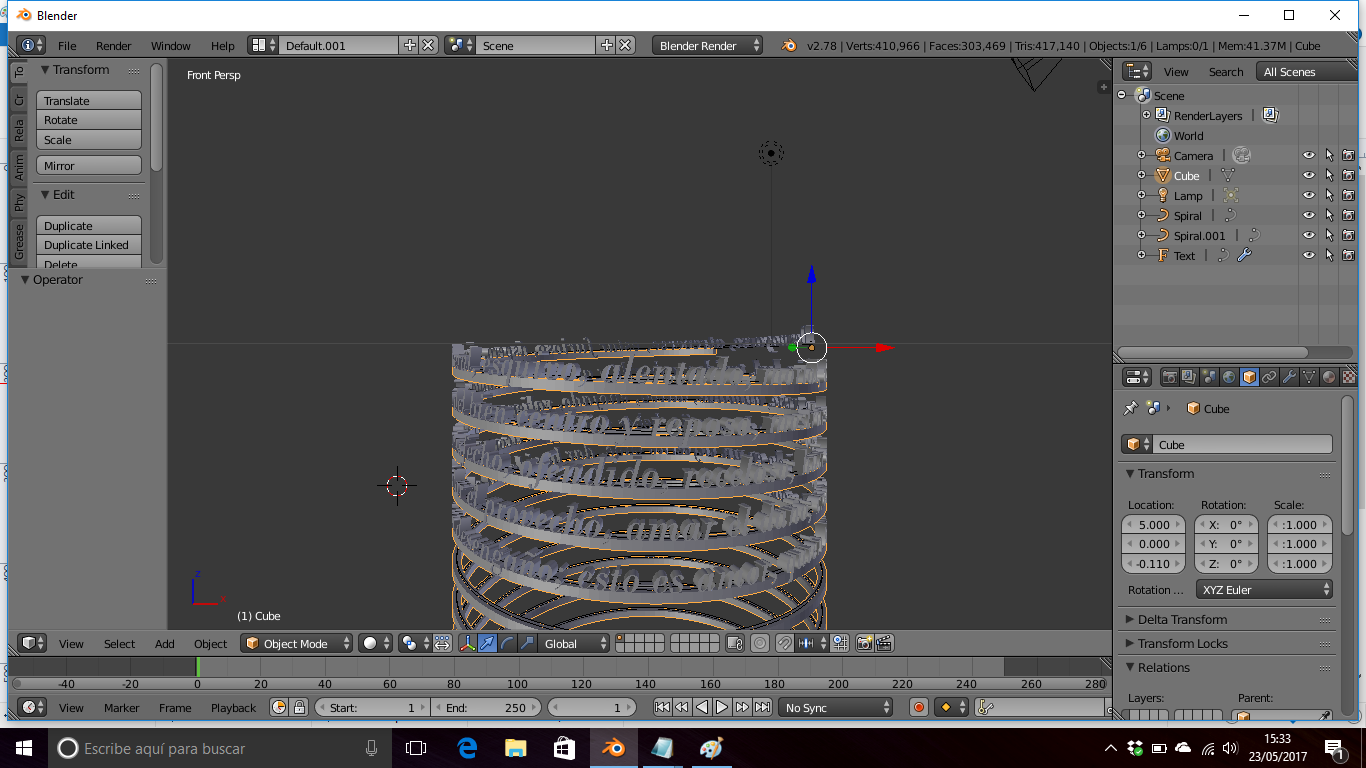The image size is (1366, 768).
Task: Select the Scale manipulator icon
Action: click(527, 643)
